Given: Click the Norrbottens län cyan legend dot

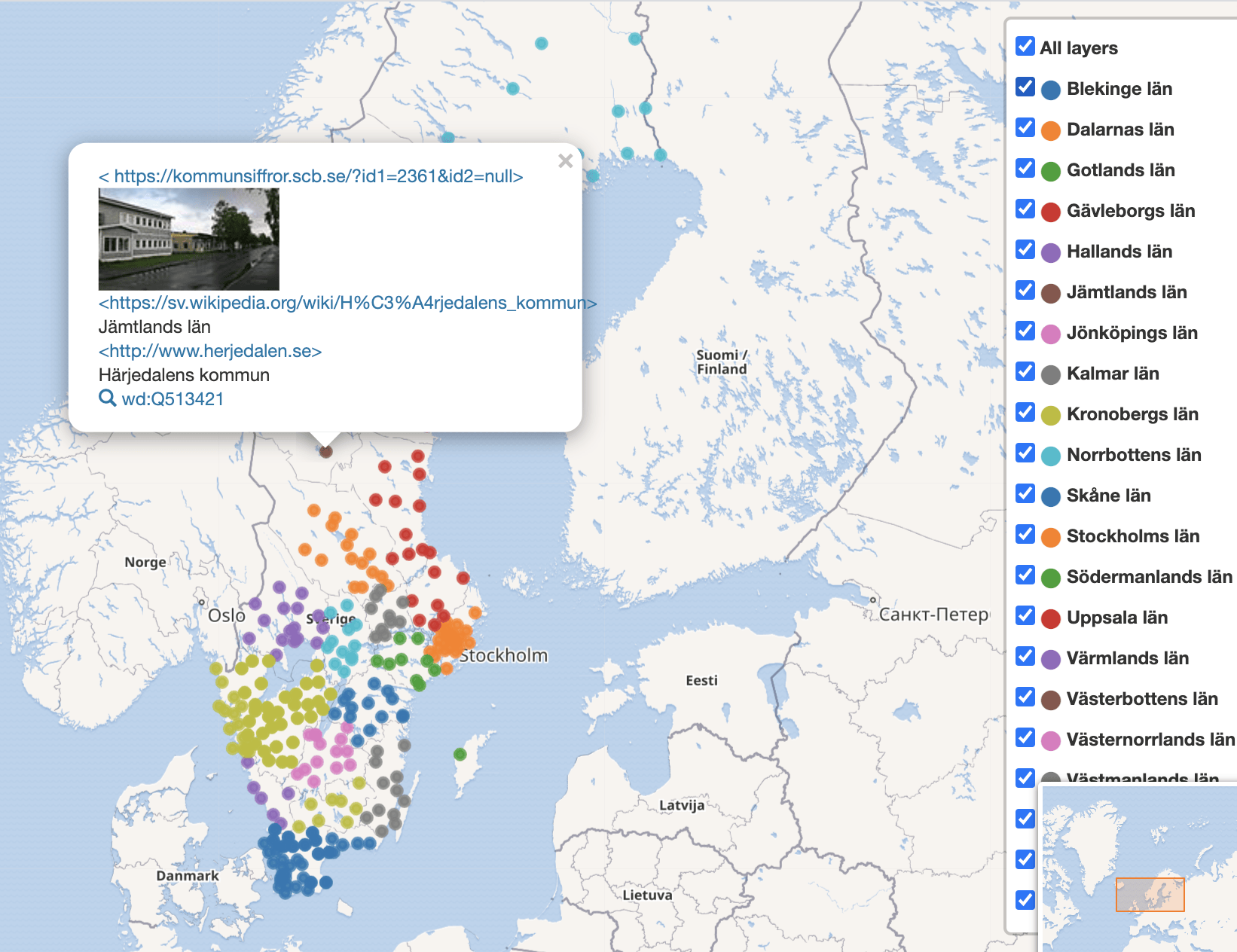Looking at the screenshot, I should click(1051, 456).
